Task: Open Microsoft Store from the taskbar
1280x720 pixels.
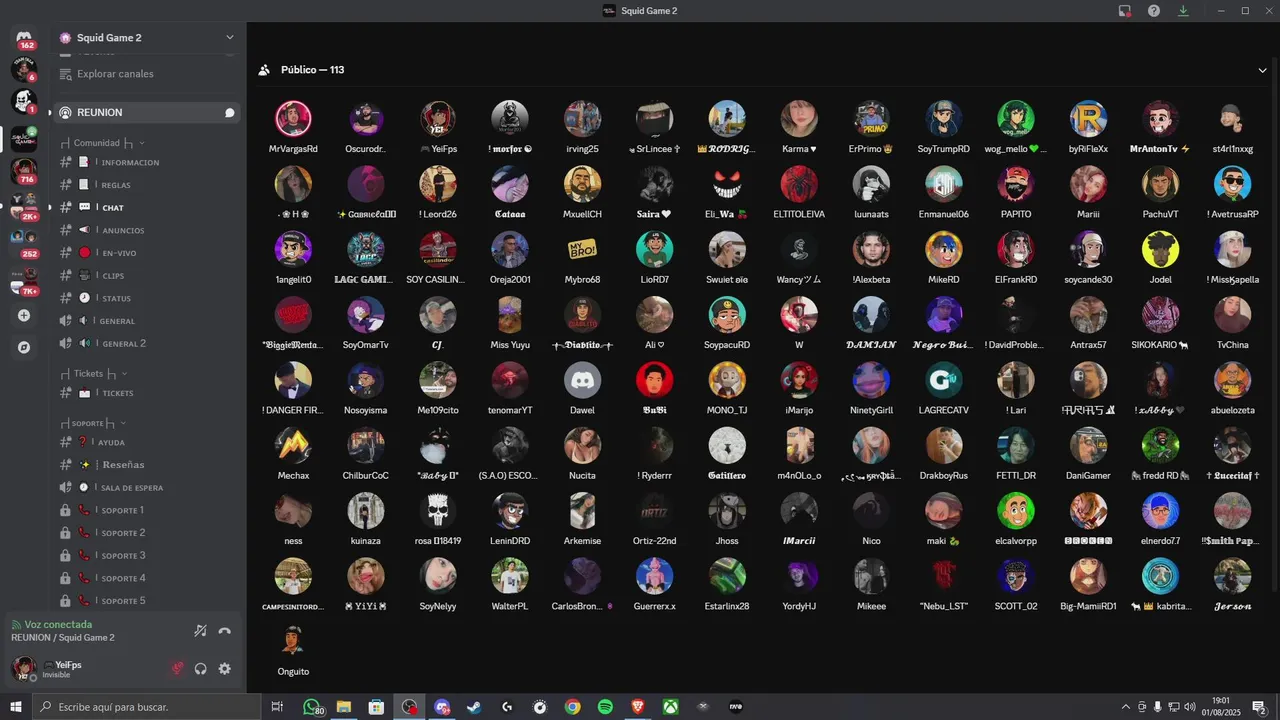Action: coord(376,707)
